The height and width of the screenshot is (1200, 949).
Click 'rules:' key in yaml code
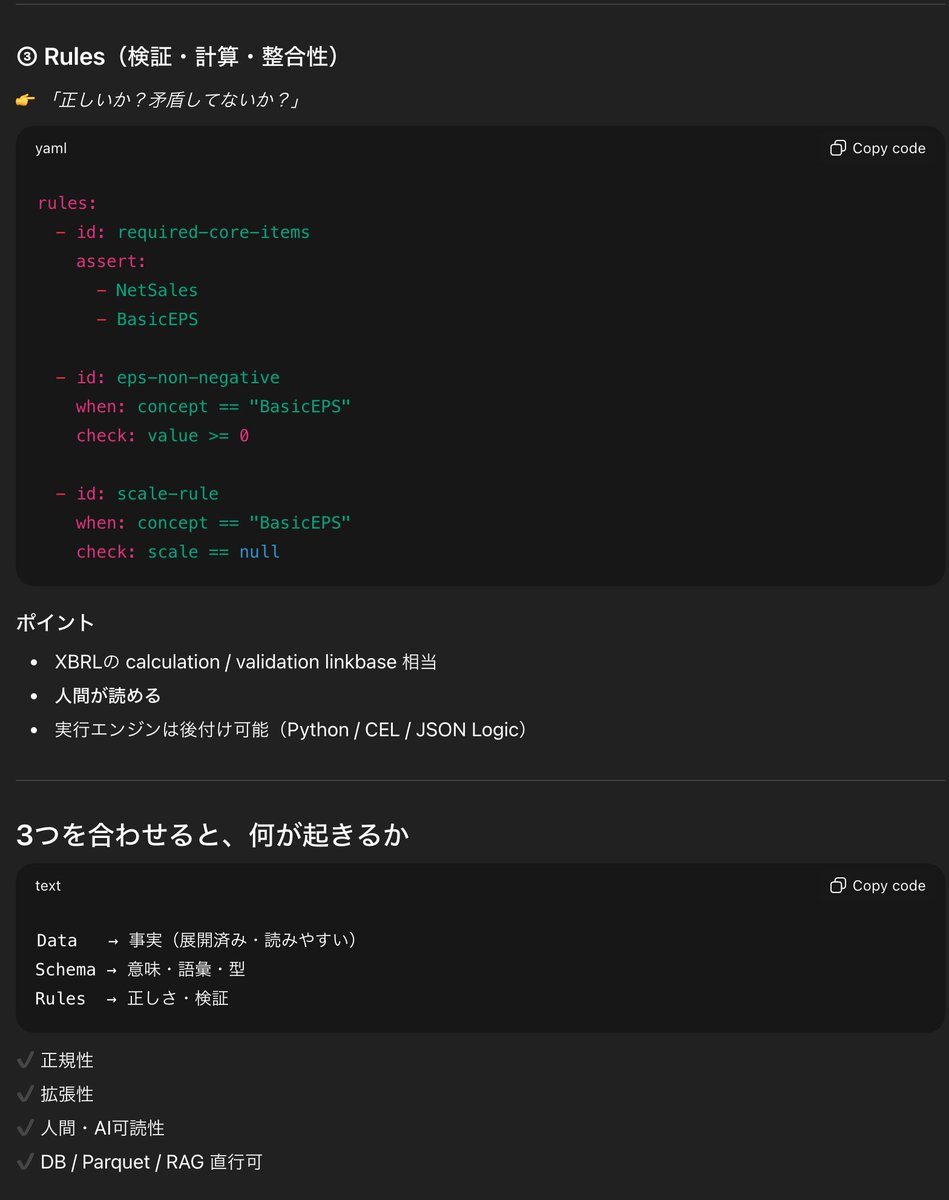[67, 203]
